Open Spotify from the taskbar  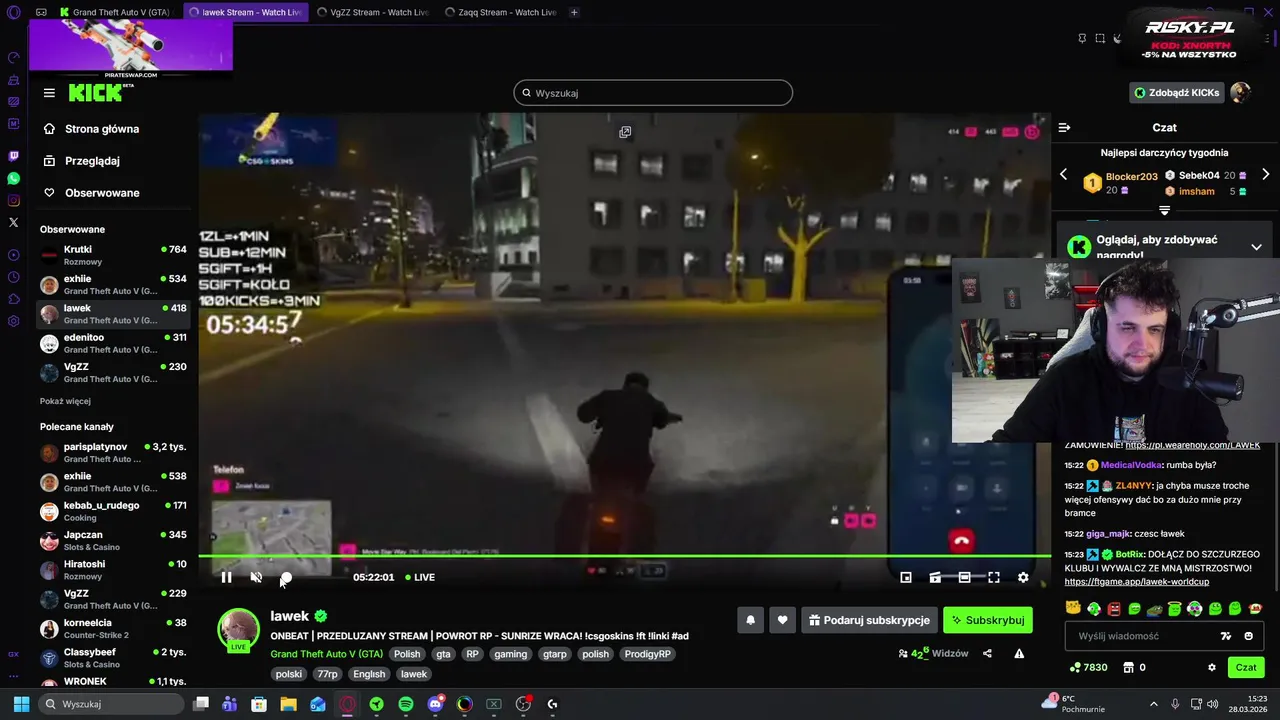(x=406, y=704)
